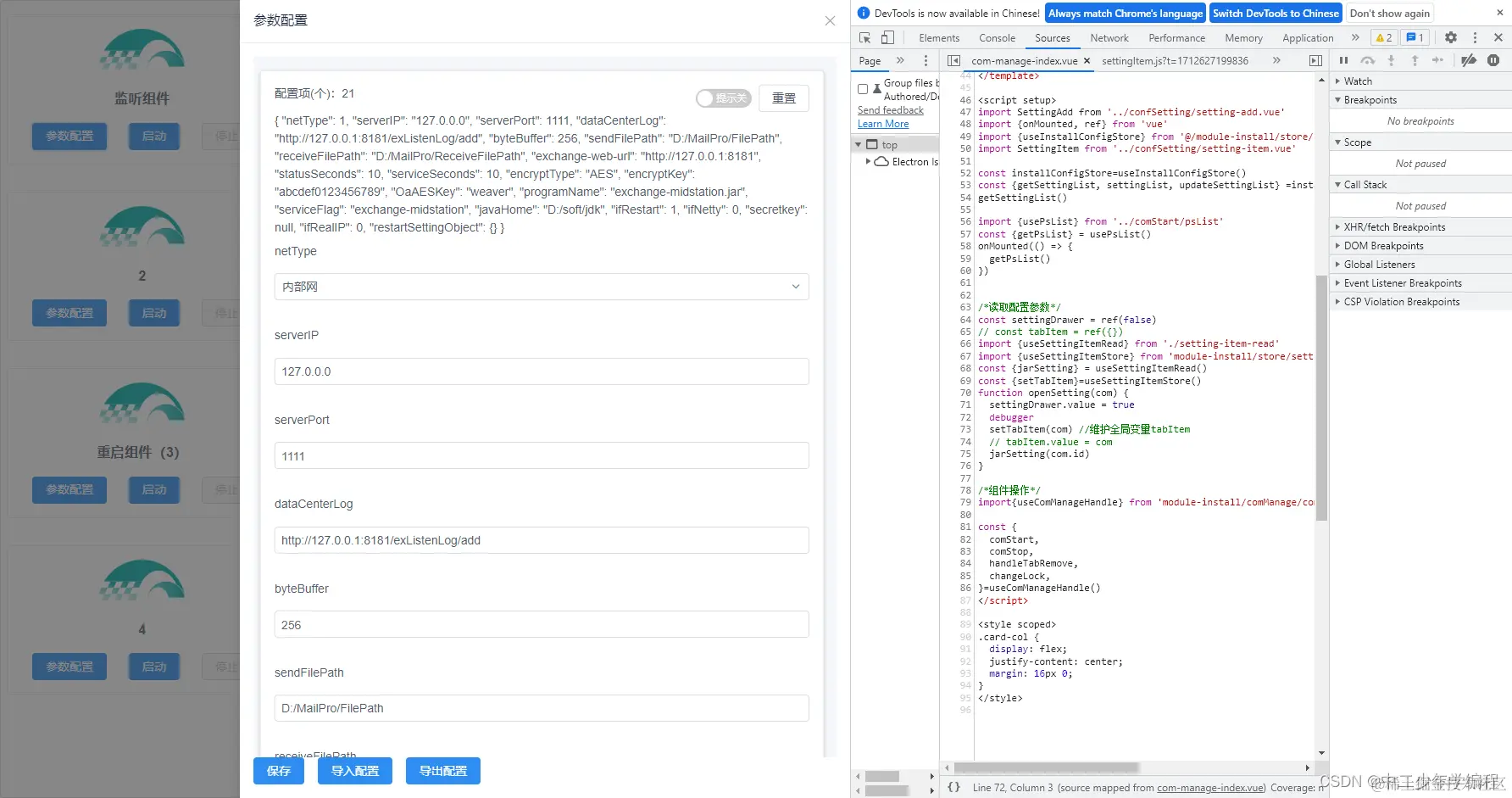Dismiss the DevTools language infobar
This screenshot has width=1512, height=798.
pyautogui.click(x=1499, y=13)
